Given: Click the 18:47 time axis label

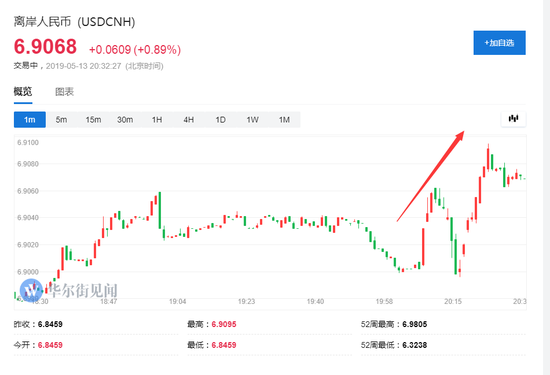Looking at the screenshot, I should click(109, 301).
